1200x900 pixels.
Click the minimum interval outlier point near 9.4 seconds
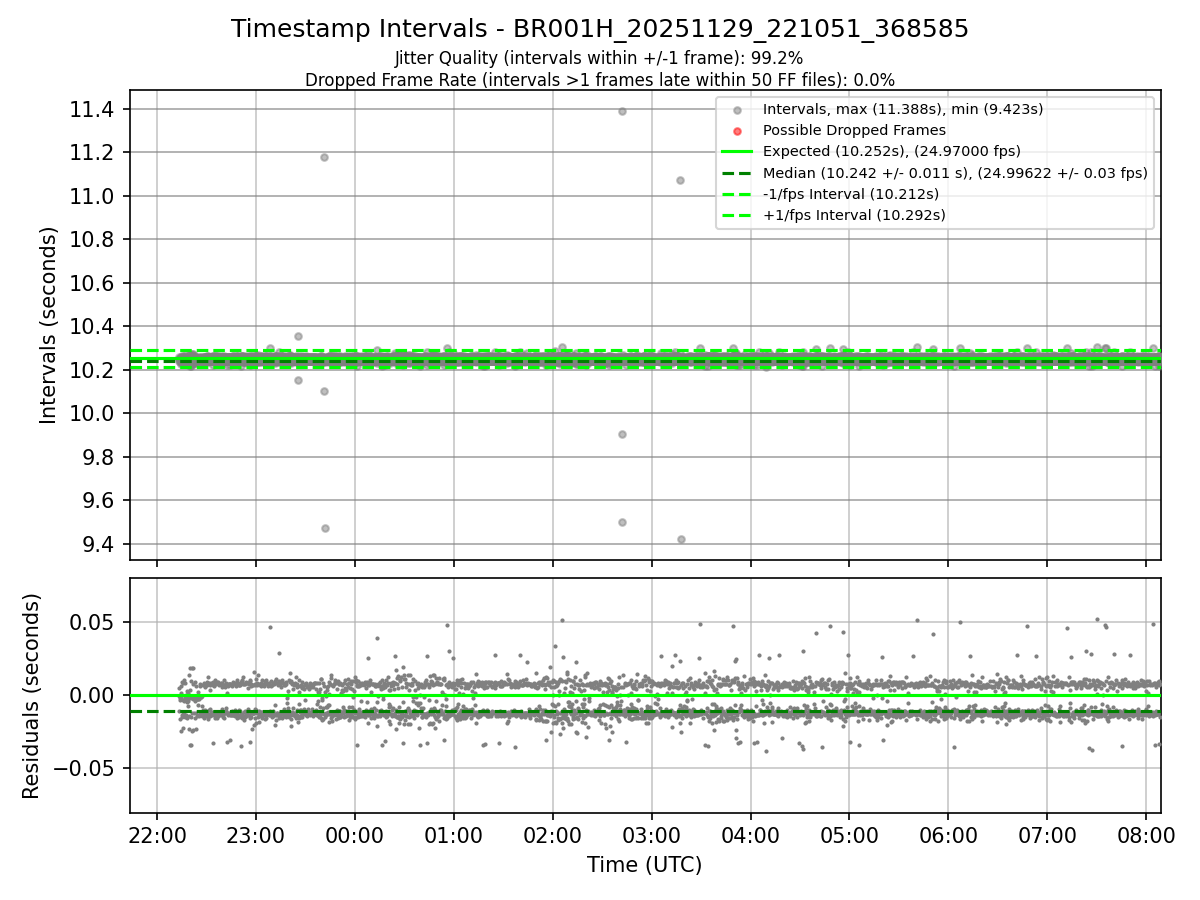(x=681, y=539)
